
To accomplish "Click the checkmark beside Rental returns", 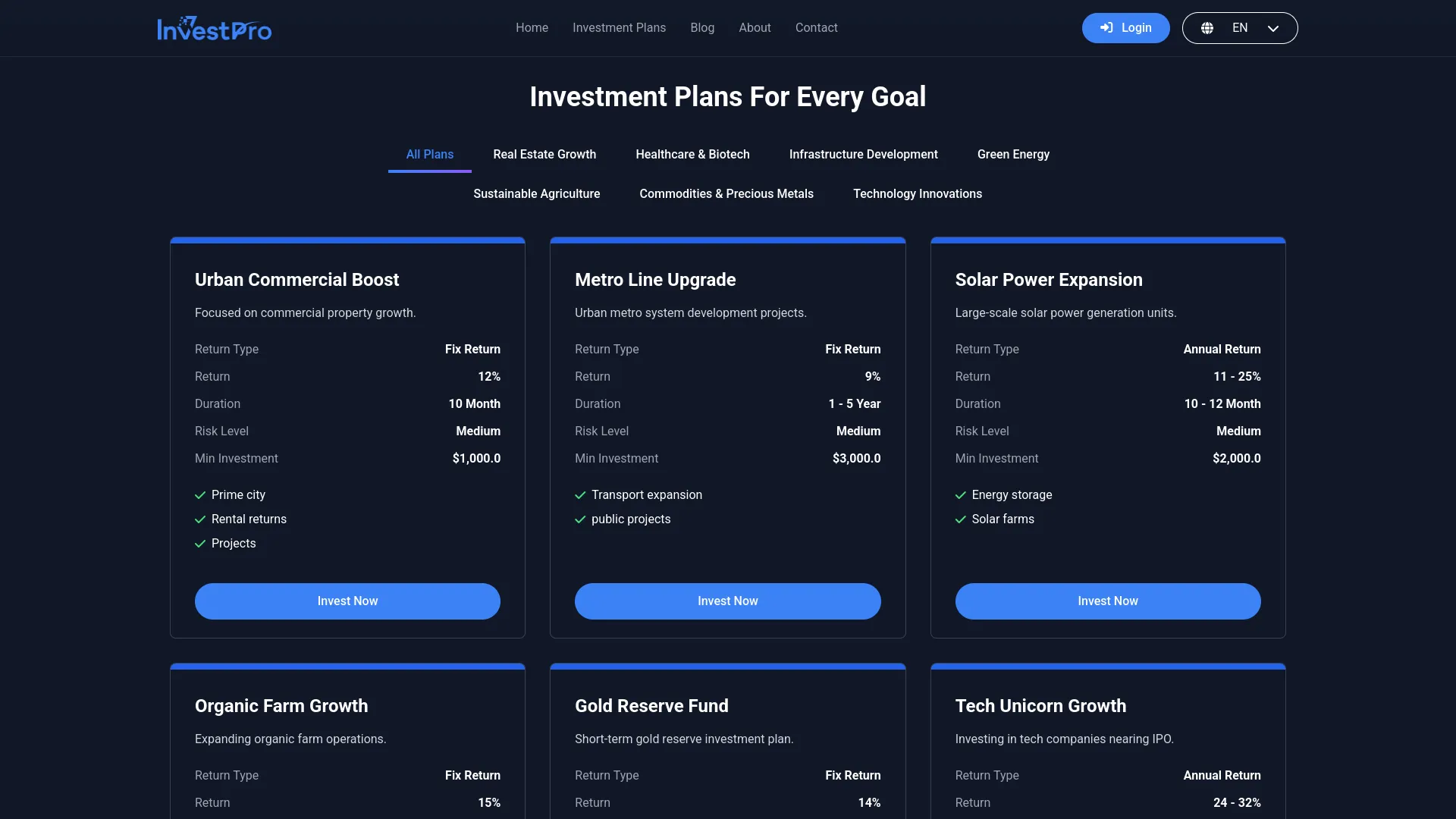I will click(x=199, y=519).
